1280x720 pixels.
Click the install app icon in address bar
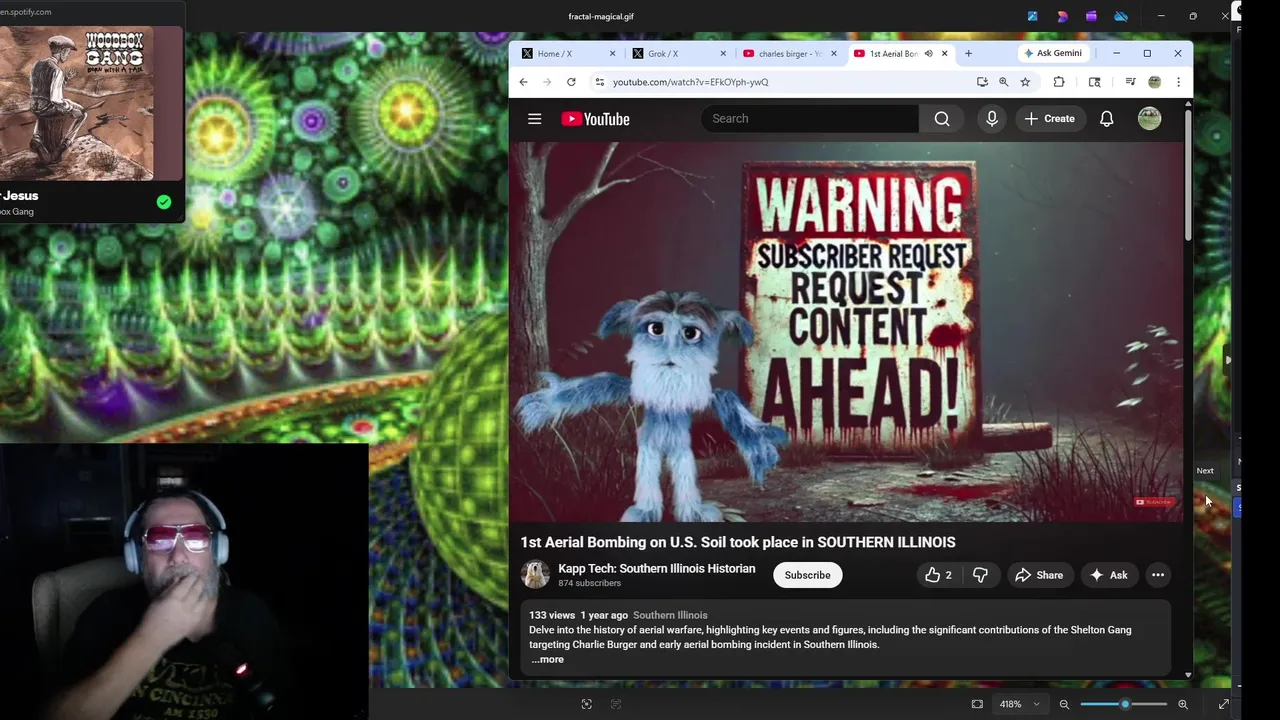point(982,82)
